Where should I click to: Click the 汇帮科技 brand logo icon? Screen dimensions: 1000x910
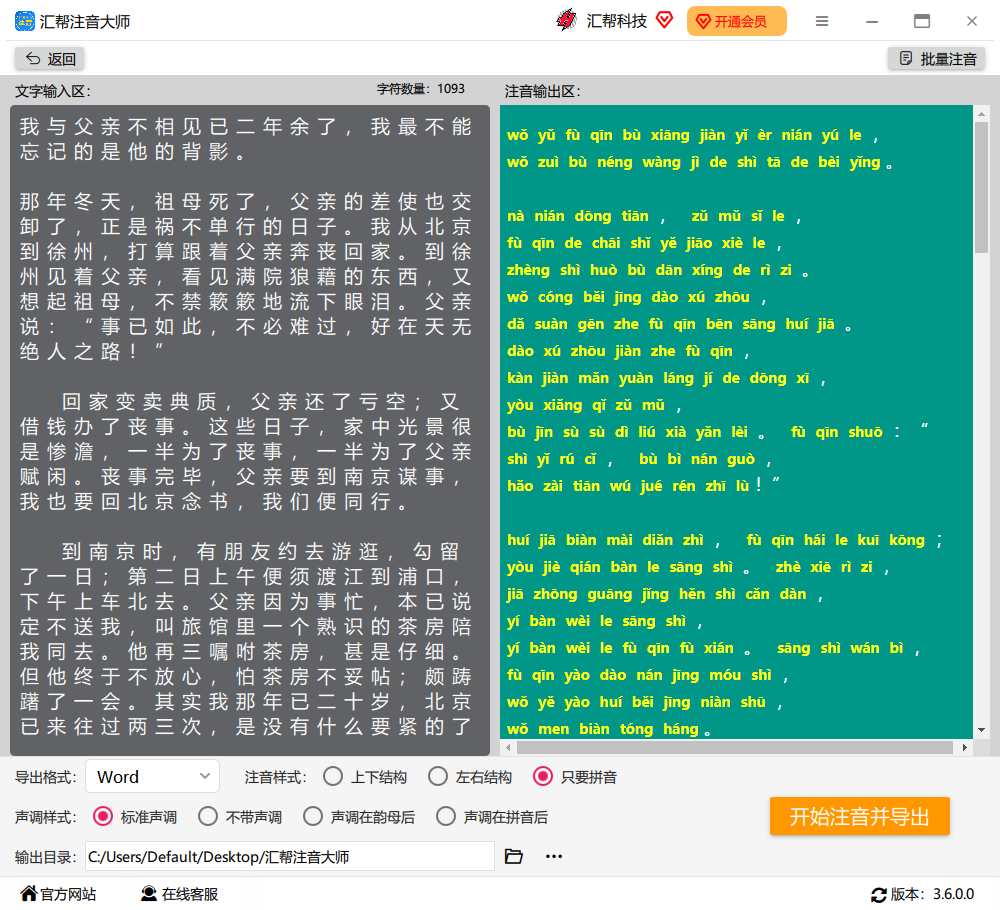pyautogui.click(x=566, y=20)
